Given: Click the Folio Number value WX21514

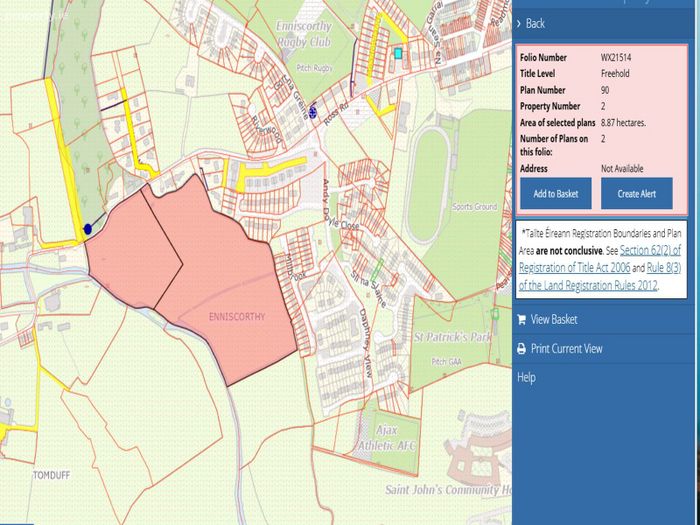Looking at the screenshot, I should (616, 58).
